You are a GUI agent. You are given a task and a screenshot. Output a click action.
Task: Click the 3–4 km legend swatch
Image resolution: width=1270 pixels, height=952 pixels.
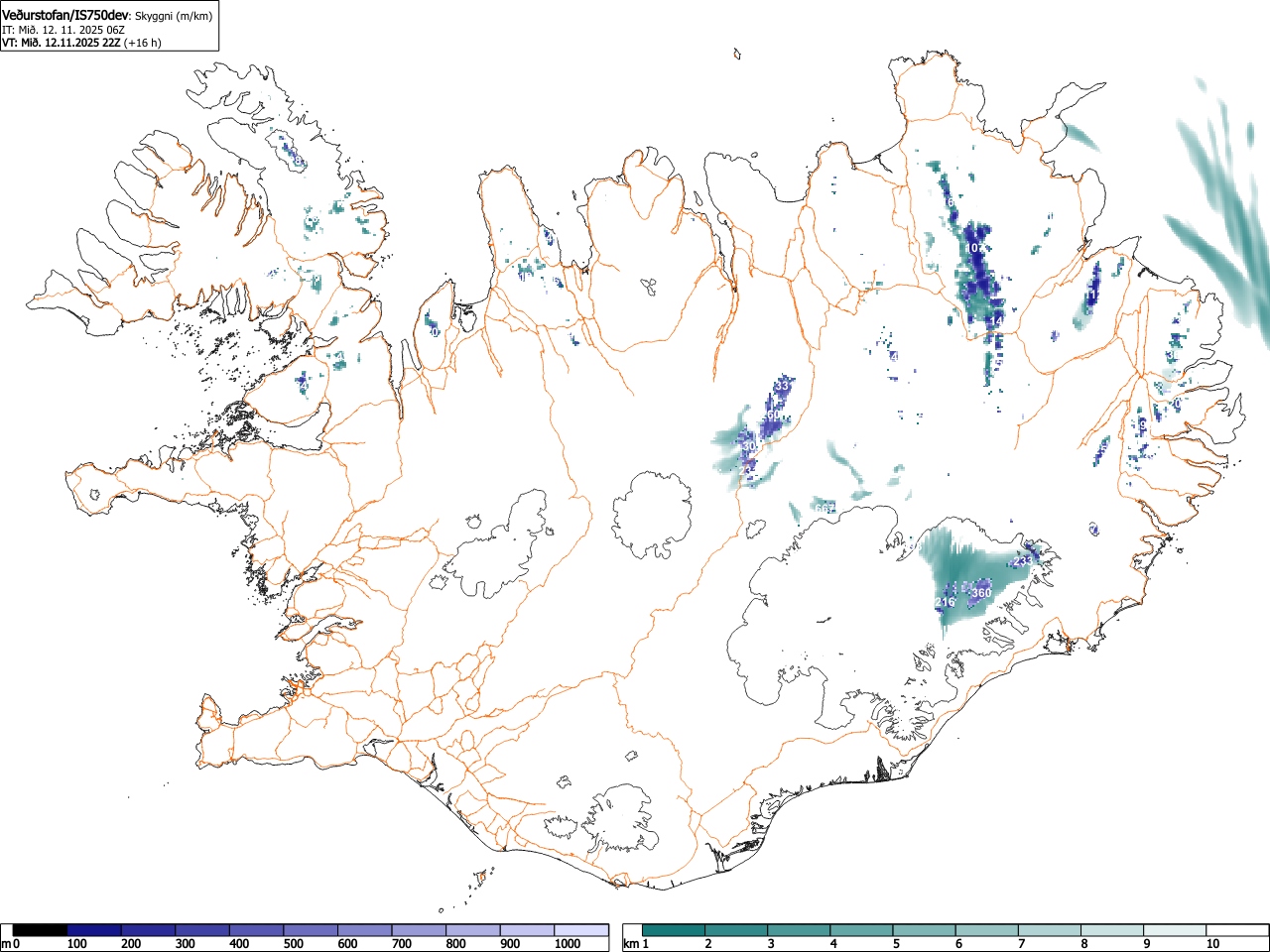(x=801, y=930)
